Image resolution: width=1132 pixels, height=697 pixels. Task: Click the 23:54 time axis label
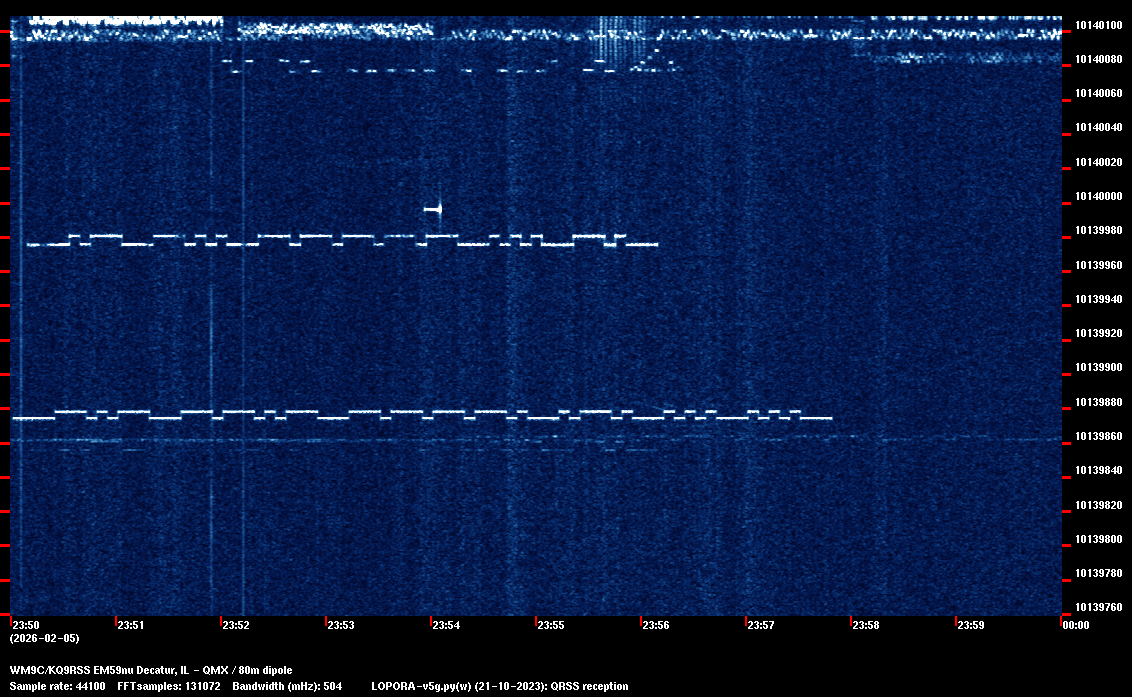(x=446, y=626)
